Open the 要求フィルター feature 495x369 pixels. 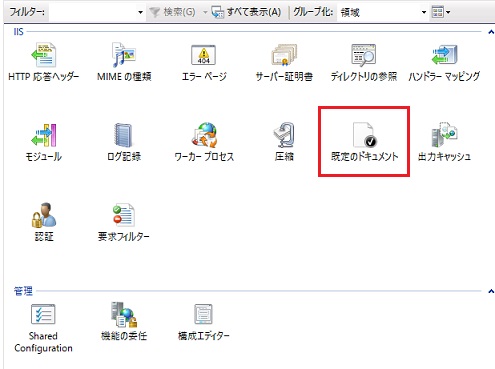[x=124, y=222]
